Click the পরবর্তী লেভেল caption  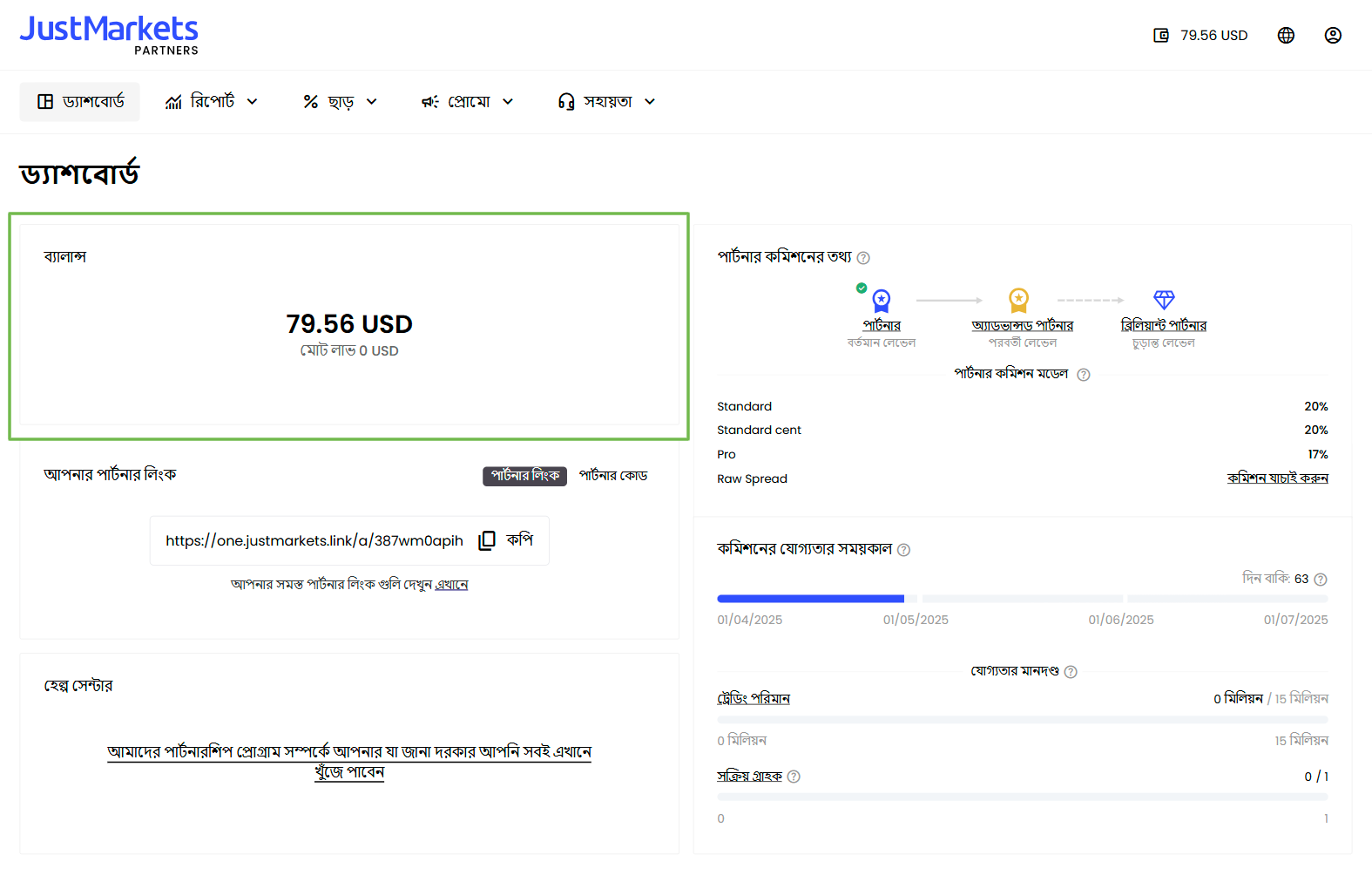coord(1023,343)
